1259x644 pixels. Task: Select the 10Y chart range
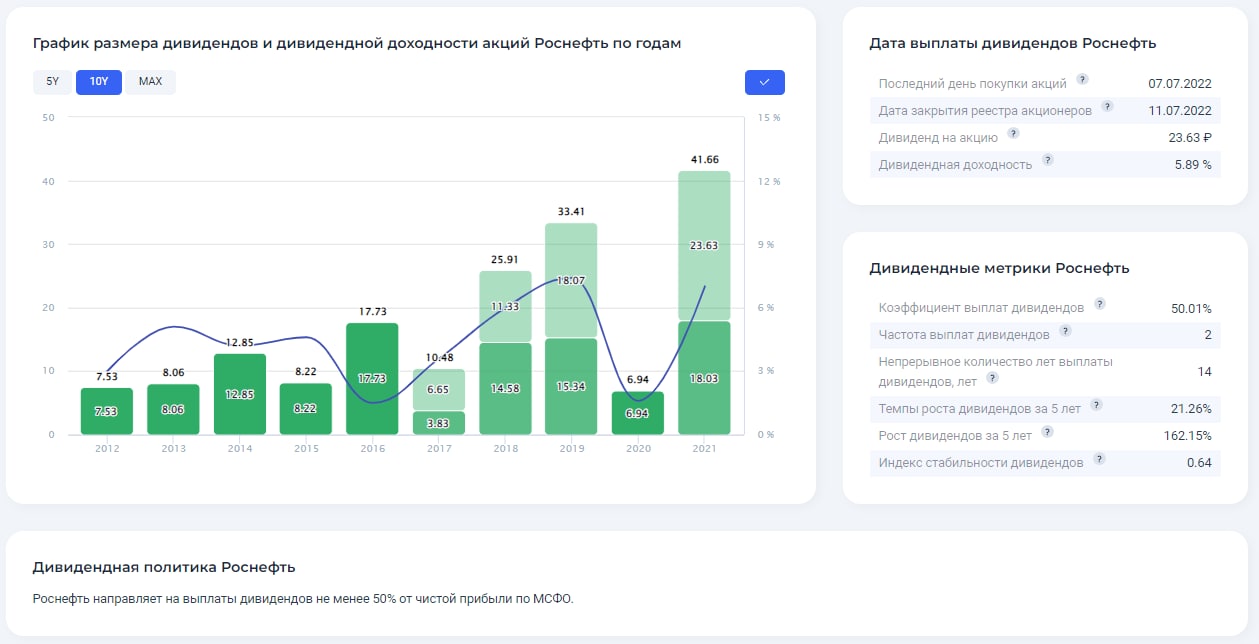pyautogui.click(x=99, y=82)
